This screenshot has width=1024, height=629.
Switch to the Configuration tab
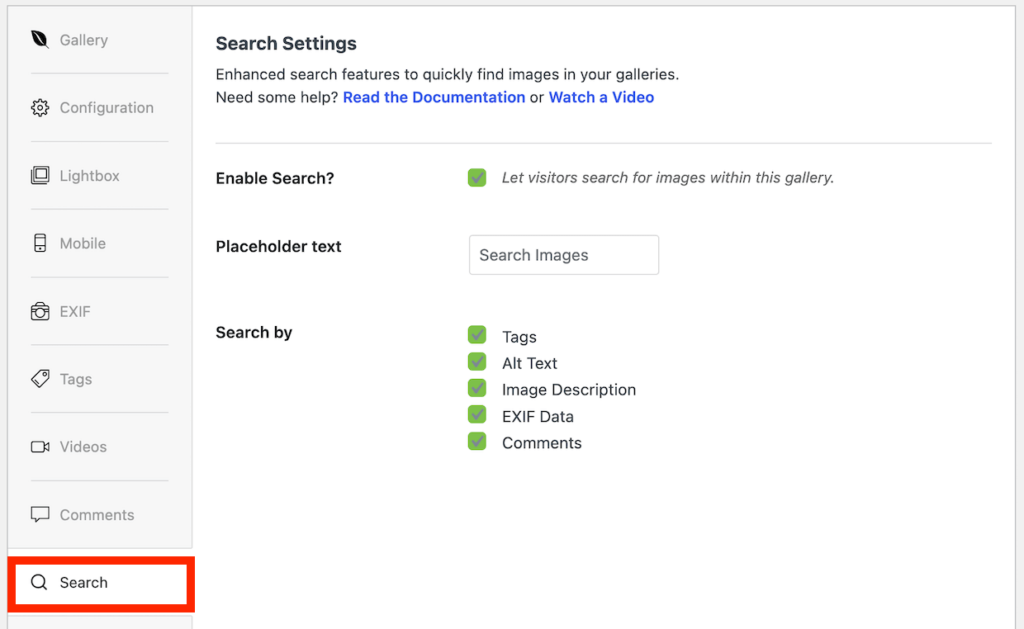click(x=106, y=108)
